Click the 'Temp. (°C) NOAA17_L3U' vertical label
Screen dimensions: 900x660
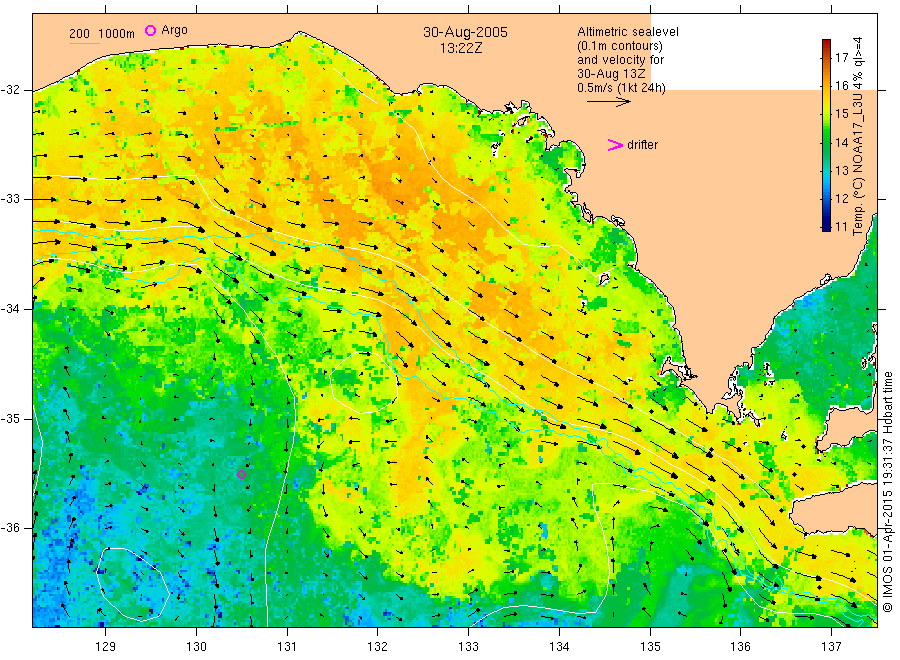(858, 158)
